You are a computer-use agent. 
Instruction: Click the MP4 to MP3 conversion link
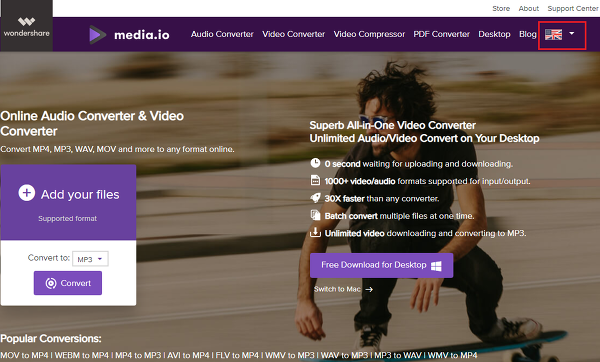[138, 355]
